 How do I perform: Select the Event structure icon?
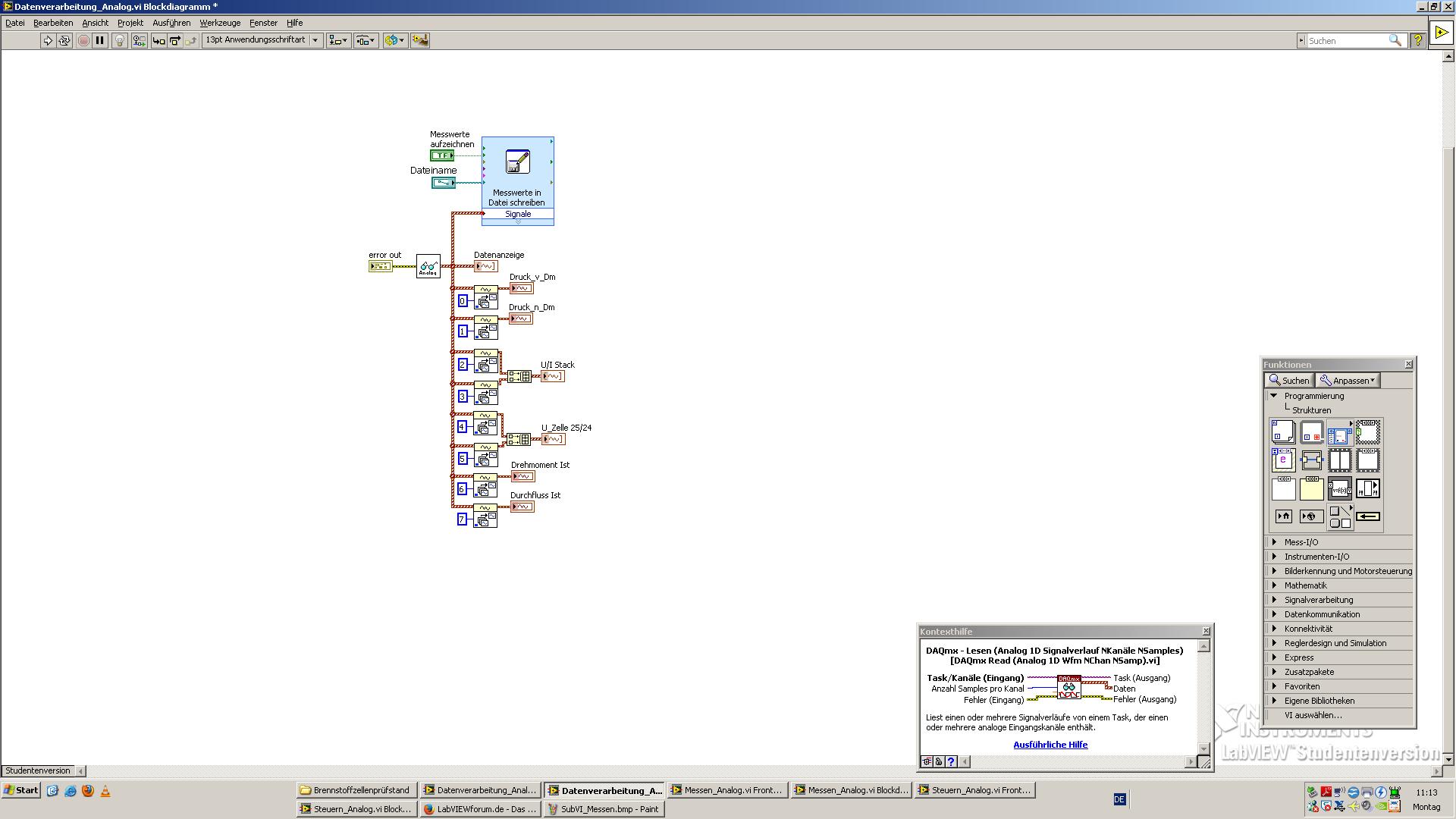coord(1283,460)
